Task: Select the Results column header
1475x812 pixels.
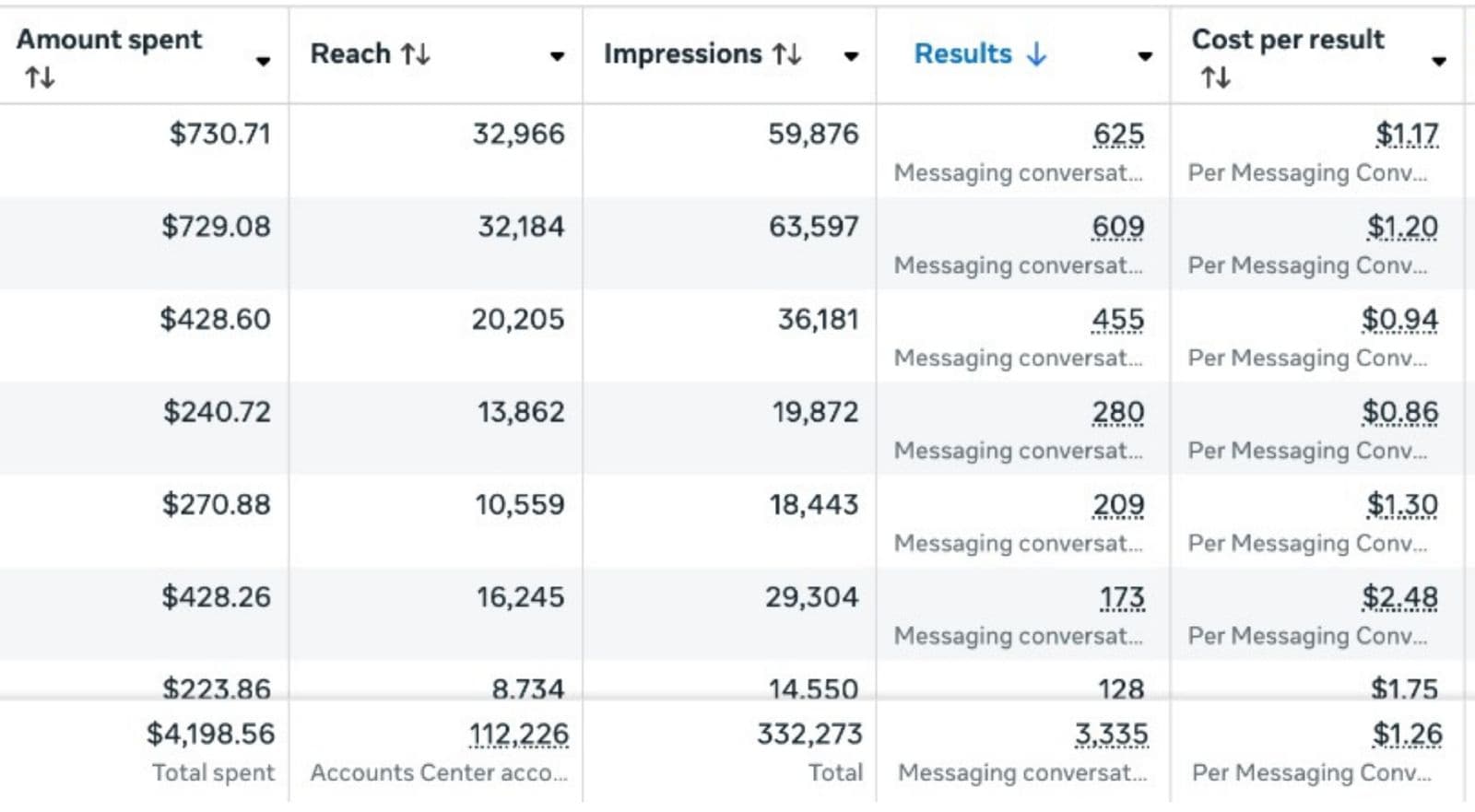Action: coord(962,54)
